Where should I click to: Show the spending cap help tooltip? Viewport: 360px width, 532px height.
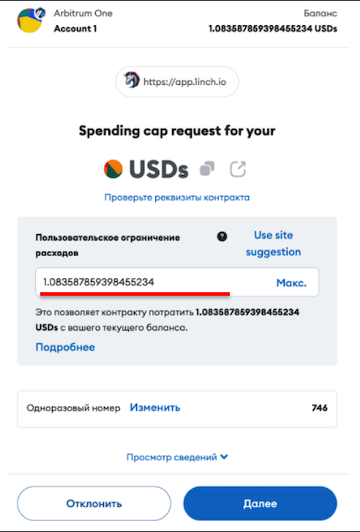[x=222, y=236]
